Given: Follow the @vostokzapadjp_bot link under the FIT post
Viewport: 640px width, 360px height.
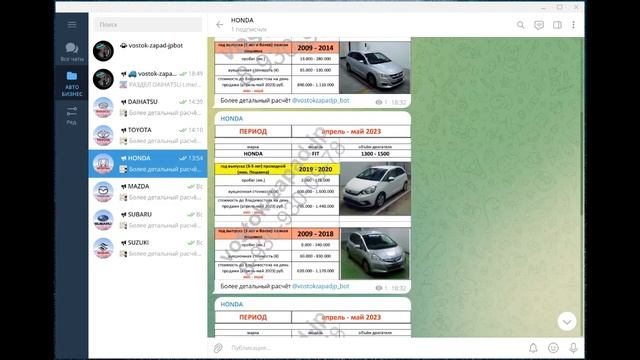Looking at the screenshot, I should 321,286.
